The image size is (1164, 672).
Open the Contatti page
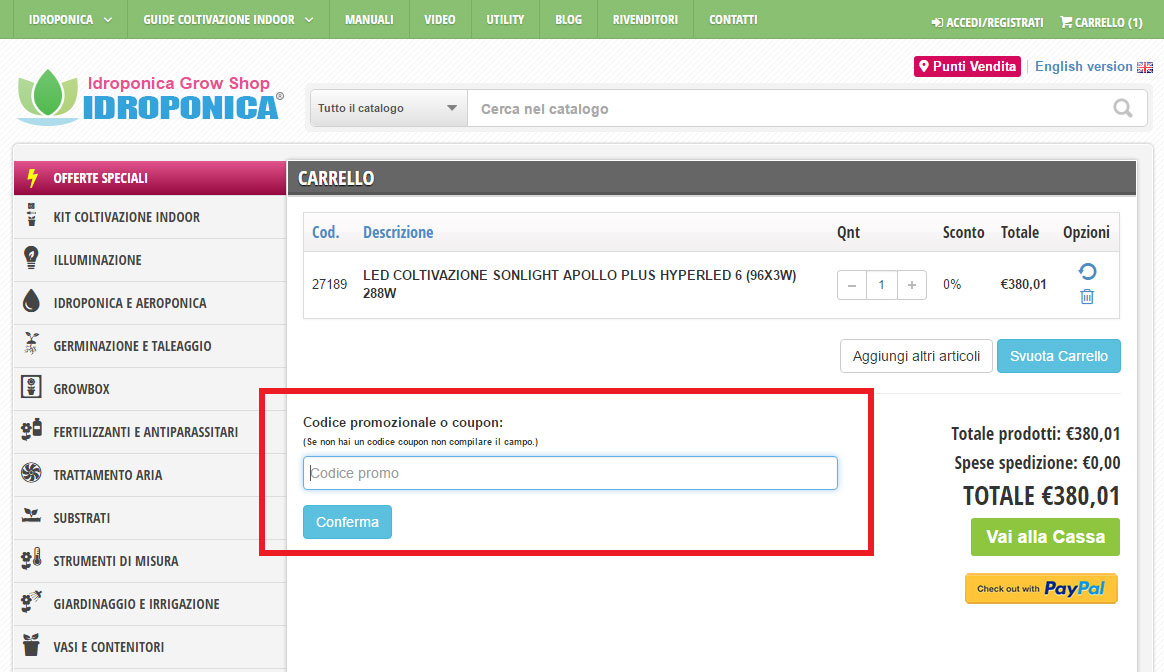[x=733, y=19]
